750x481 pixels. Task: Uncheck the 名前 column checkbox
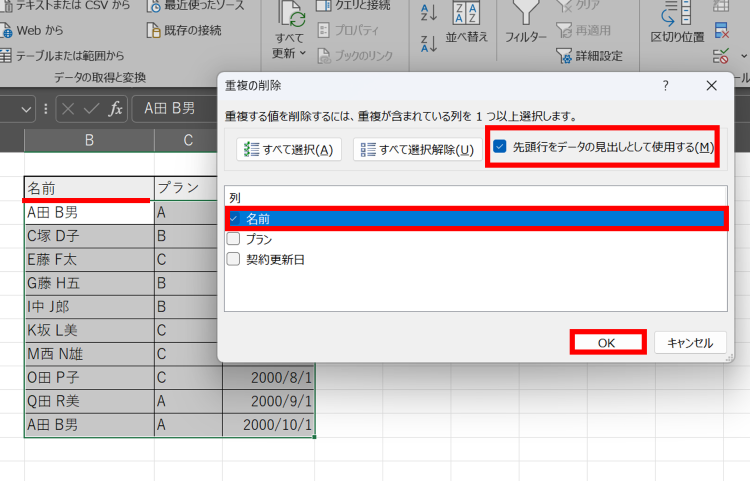[x=234, y=218]
